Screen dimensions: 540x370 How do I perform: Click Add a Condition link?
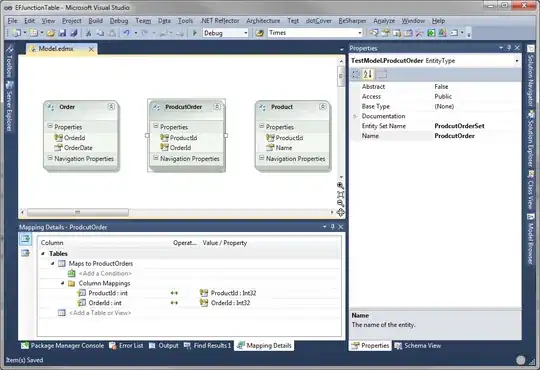point(105,274)
